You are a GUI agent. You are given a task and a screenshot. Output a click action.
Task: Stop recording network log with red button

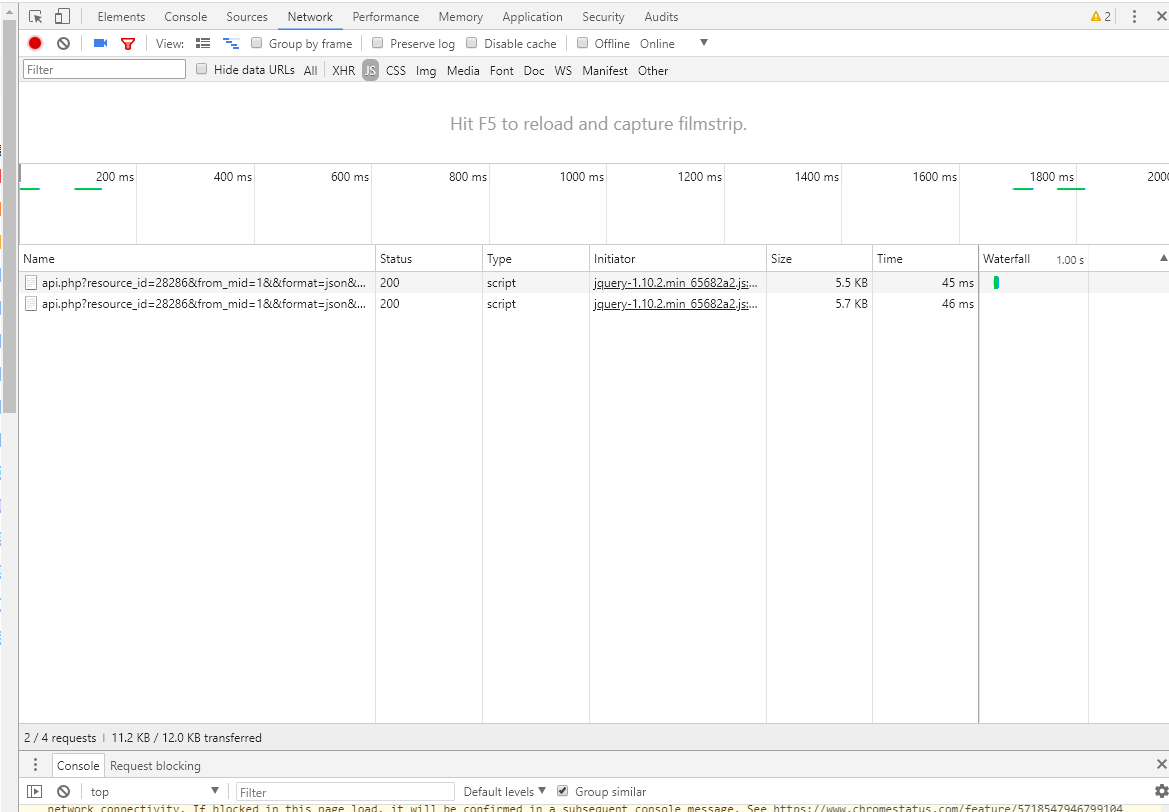point(35,43)
